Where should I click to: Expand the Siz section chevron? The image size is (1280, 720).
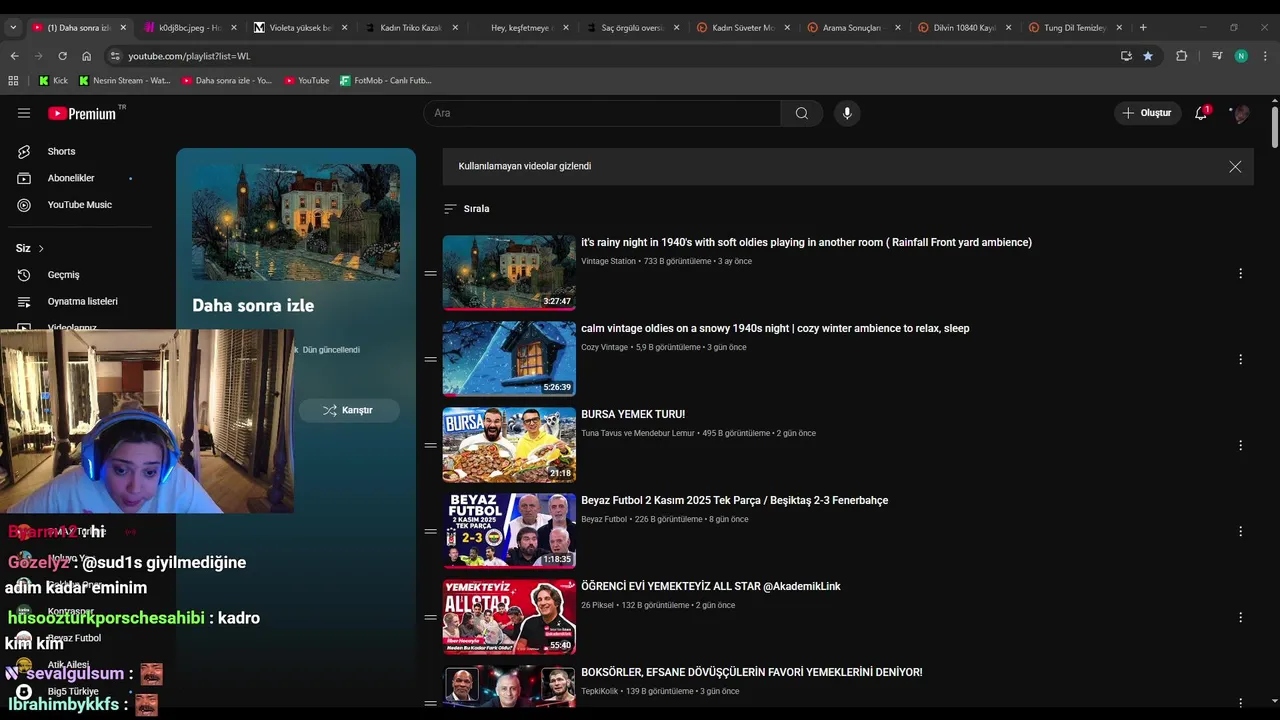pyautogui.click(x=41, y=248)
